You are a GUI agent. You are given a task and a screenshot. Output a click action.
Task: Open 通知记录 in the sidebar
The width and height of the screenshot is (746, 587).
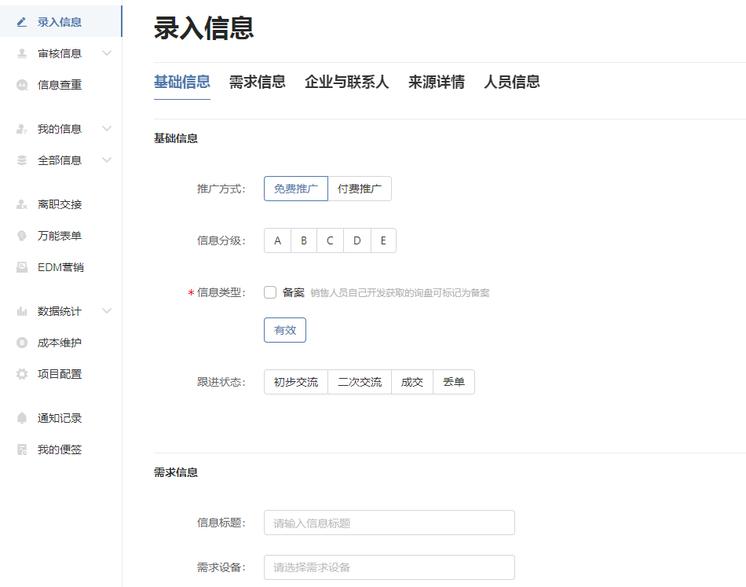click(61, 418)
